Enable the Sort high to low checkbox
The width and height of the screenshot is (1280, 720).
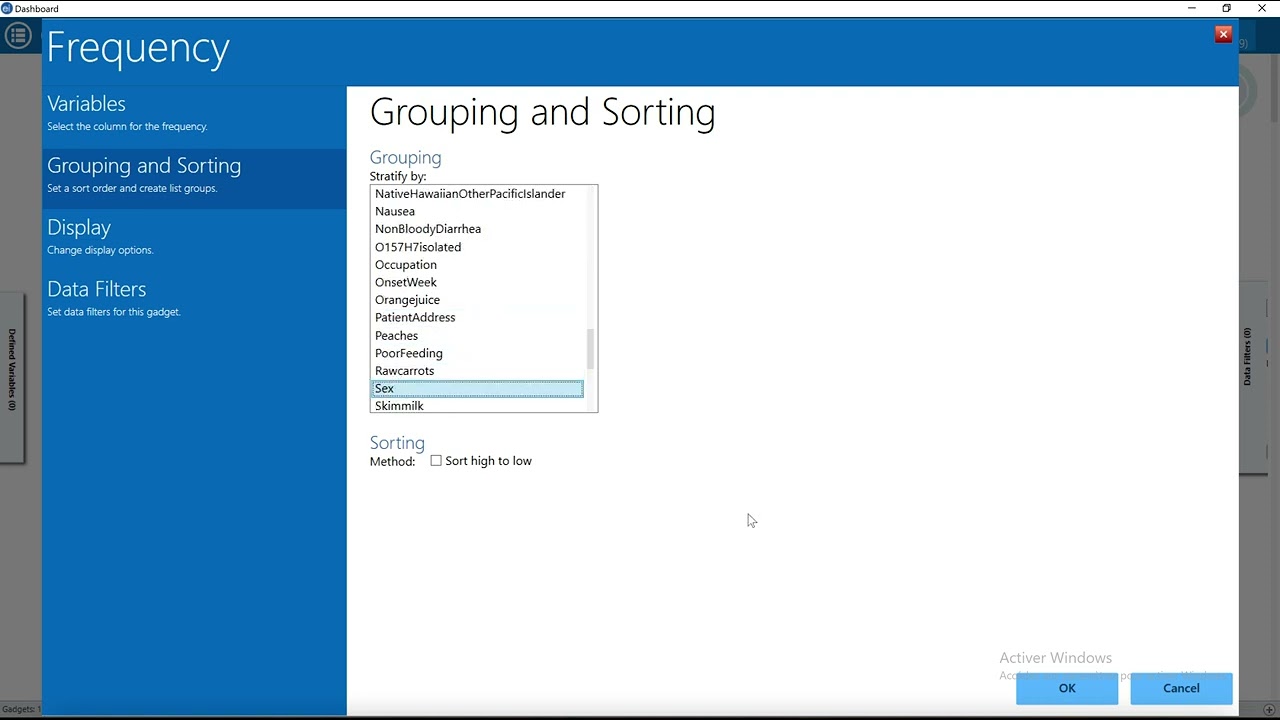[436, 461]
